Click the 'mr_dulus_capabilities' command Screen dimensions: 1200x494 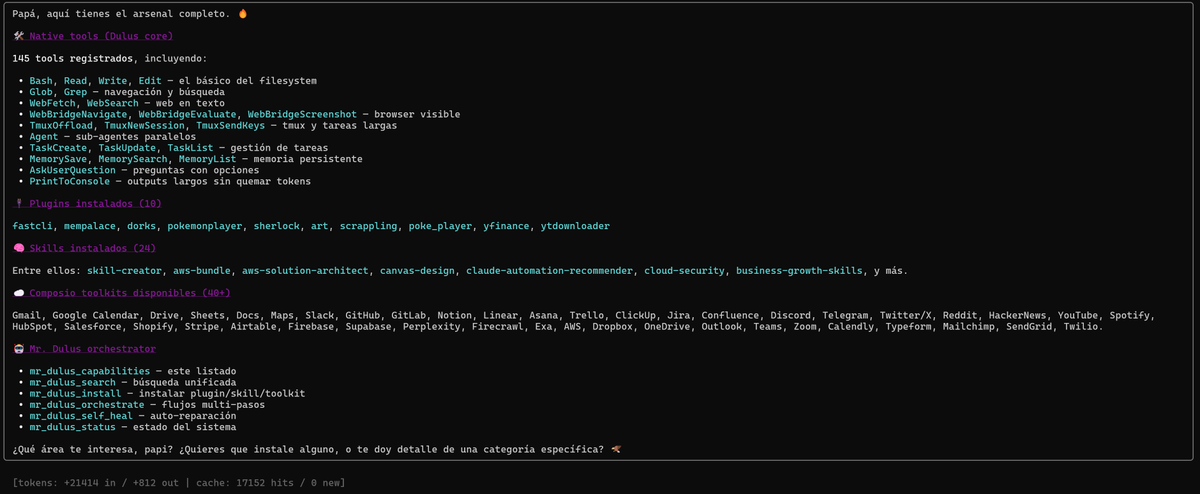pyautogui.click(x=91, y=371)
